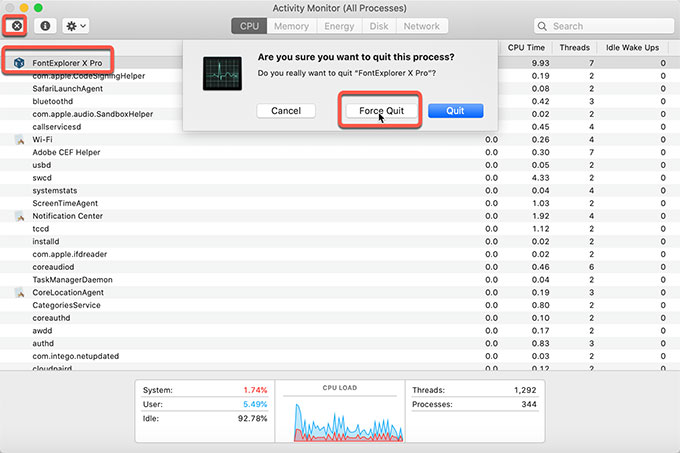680x453 pixels.
Task: Select the ScreenTimeAgent process
Action: 65,203
